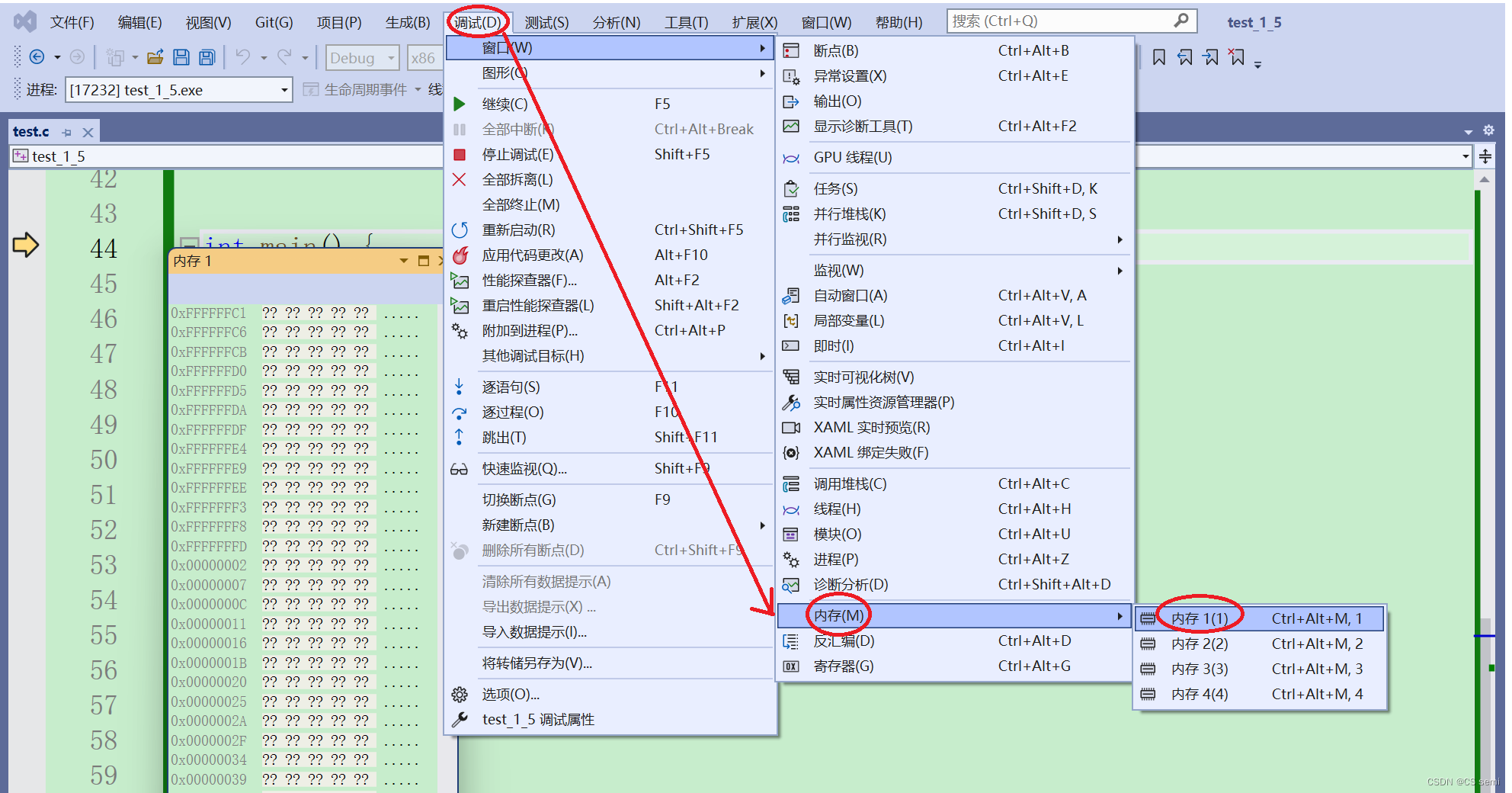Screen dimensions: 1512x793
Task: Click the Options (选项) gear icon
Action: tap(460, 695)
